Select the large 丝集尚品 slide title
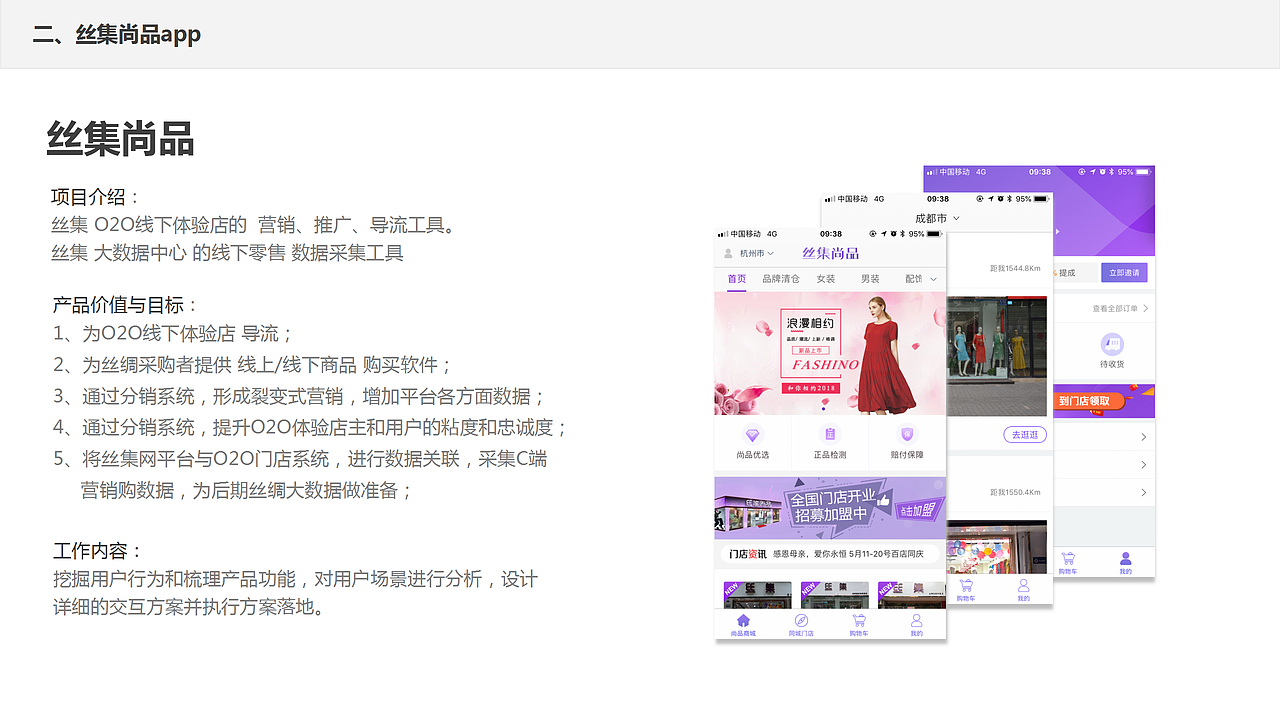The image size is (1280, 720). pyautogui.click(x=120, y=139)
